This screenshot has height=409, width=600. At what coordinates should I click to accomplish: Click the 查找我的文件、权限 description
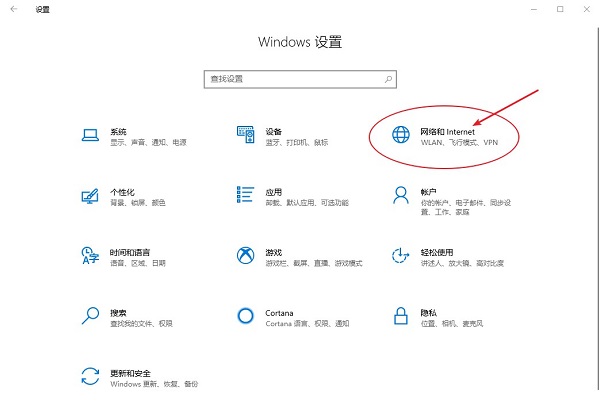pyautogui.click(x=142, y=324)
